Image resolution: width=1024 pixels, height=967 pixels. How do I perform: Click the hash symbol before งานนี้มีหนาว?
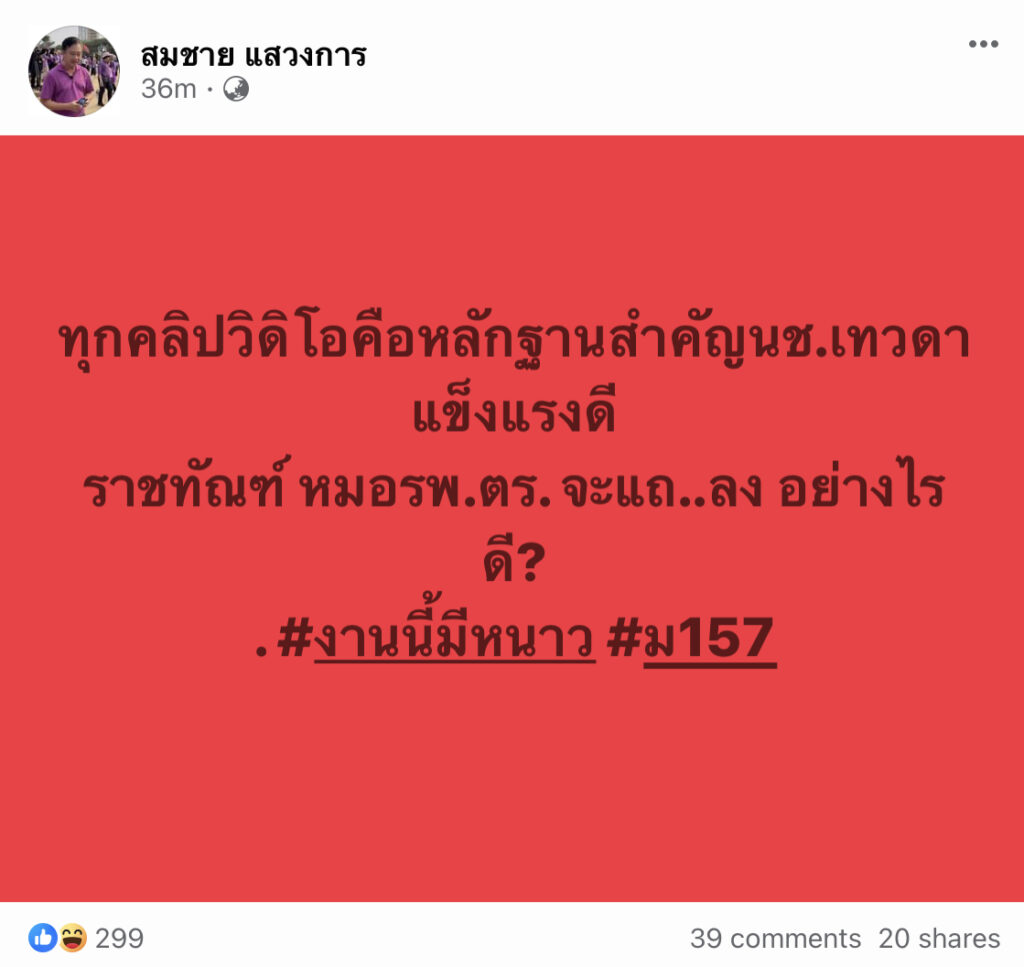point(295,638)
